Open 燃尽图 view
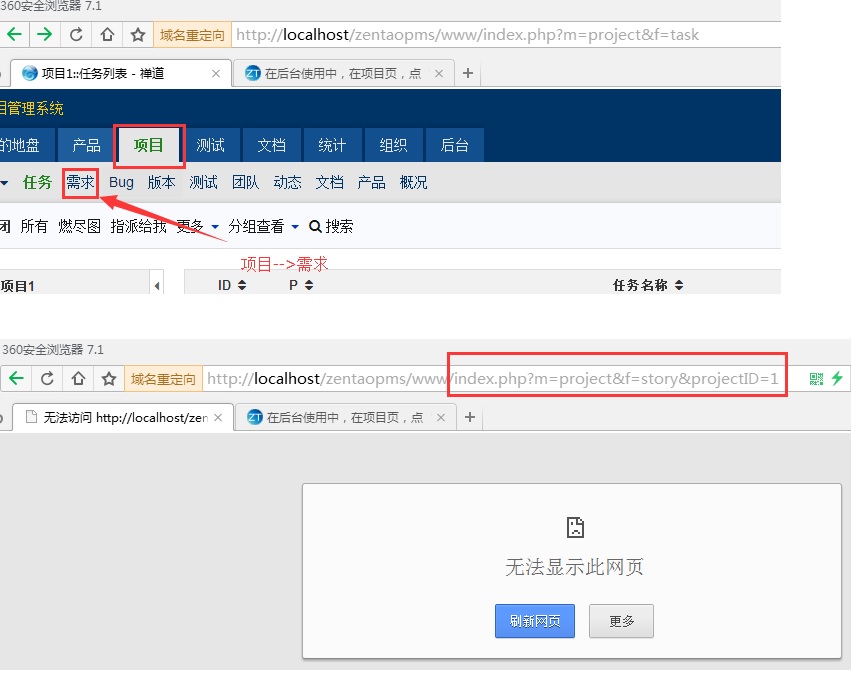This screenshot has width=853, height=673. [79, 226]
